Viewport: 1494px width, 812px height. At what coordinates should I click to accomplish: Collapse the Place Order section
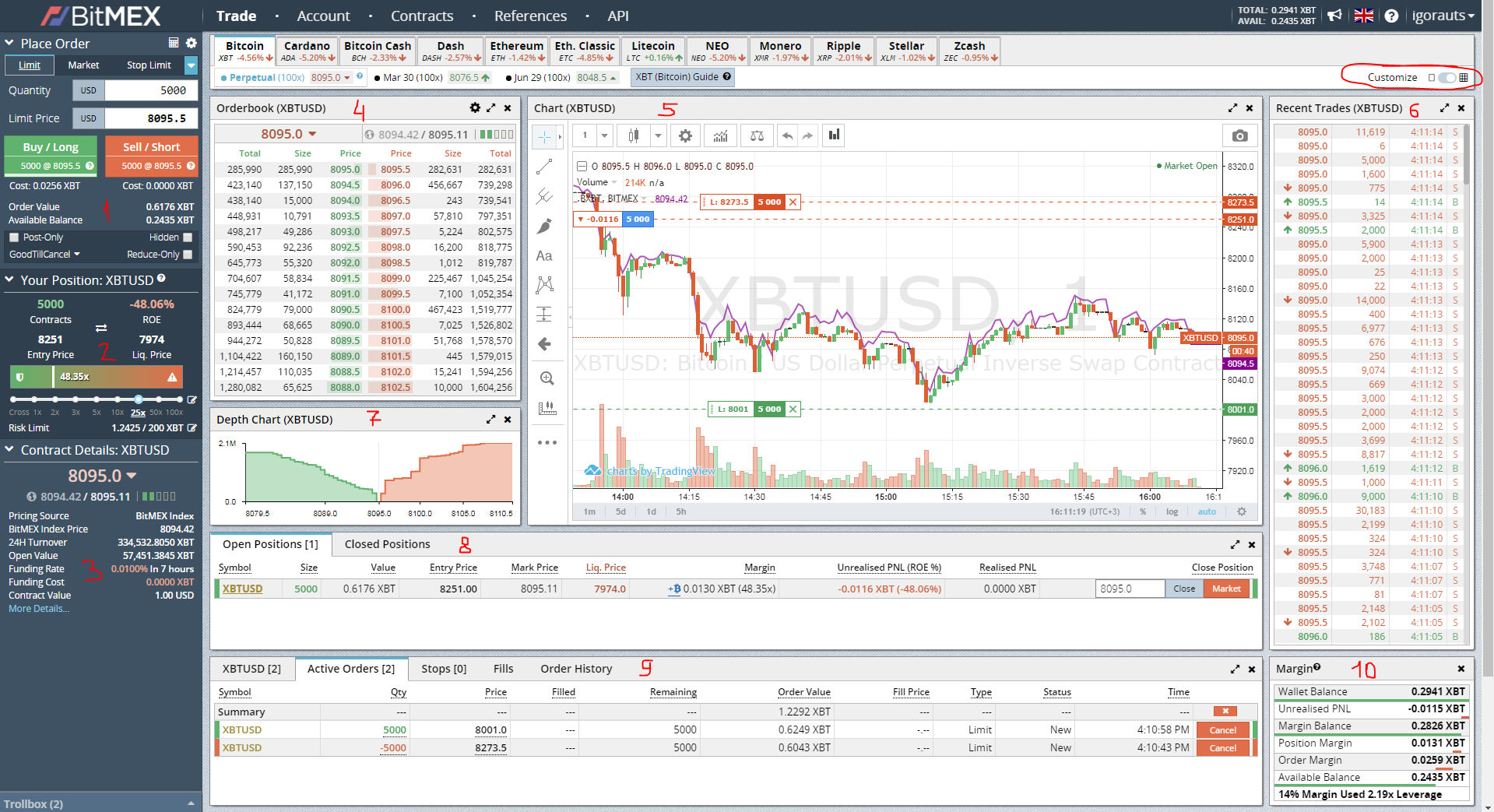(9, 43)
